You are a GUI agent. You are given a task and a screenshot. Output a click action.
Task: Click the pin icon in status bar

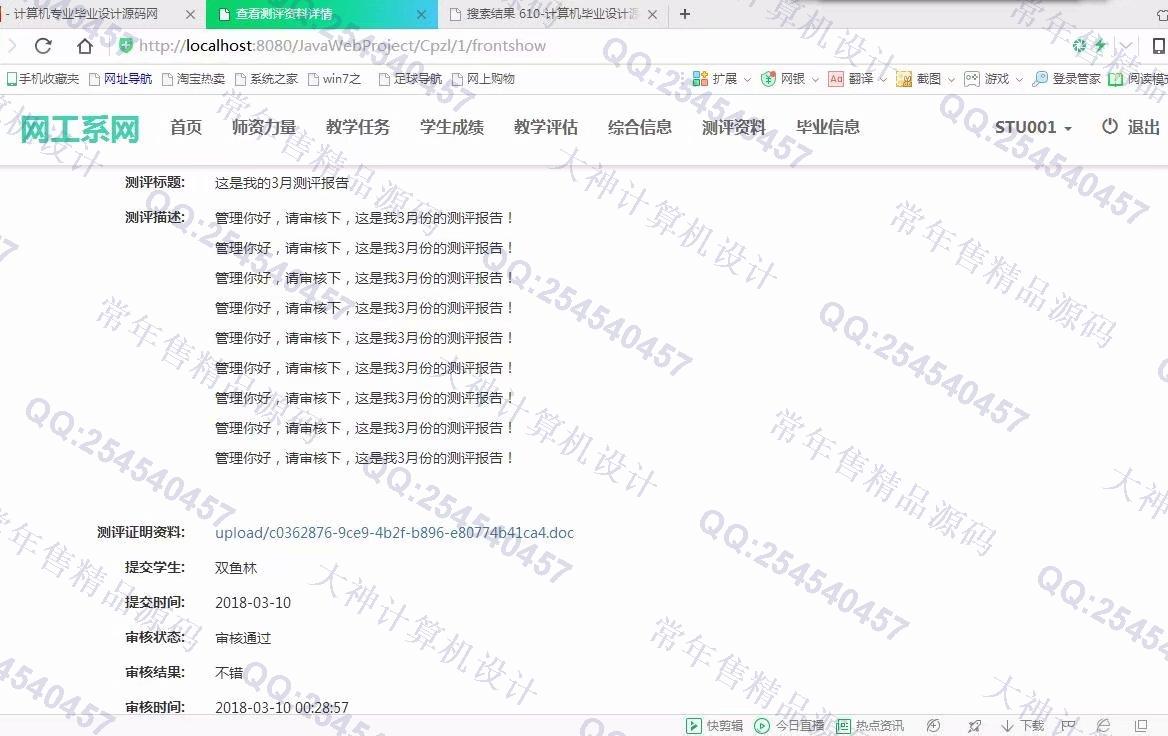974,726
